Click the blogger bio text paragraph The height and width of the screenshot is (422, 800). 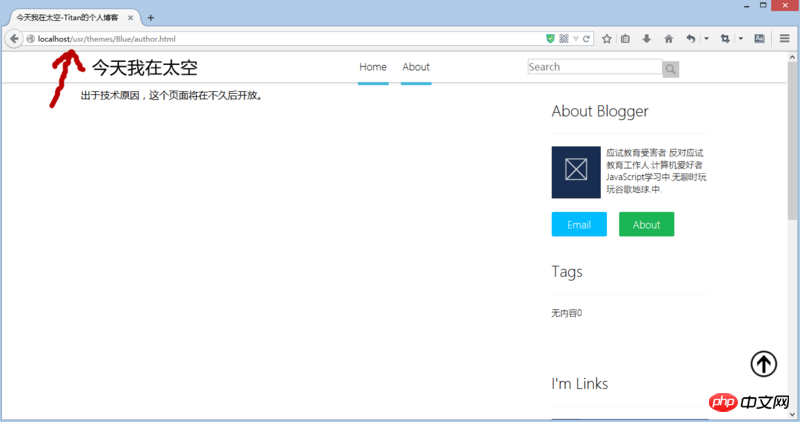[656, 171]
